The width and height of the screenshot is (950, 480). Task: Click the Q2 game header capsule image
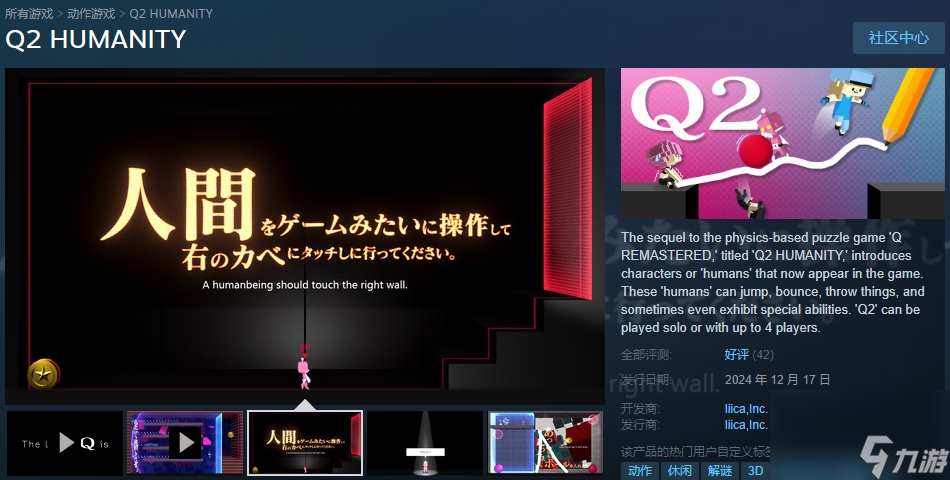(783, 143)
